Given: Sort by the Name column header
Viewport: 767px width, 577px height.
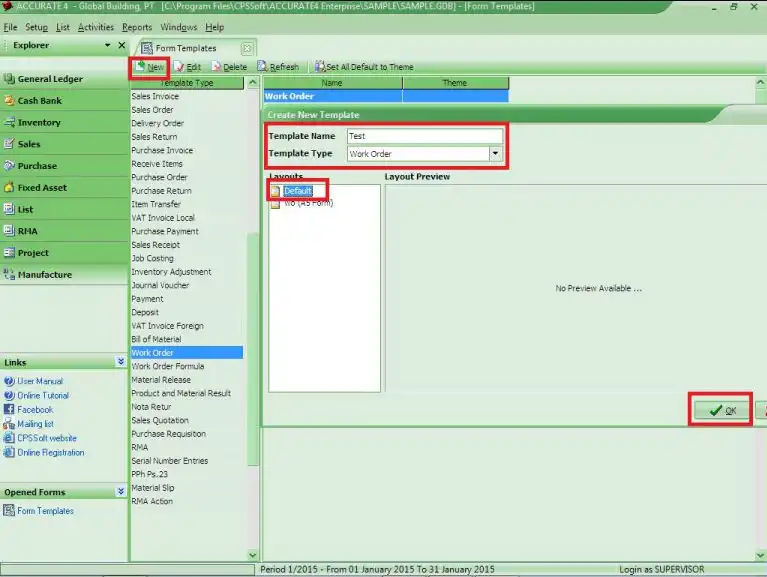Looking at the screenshot, I should pos(332,83).
